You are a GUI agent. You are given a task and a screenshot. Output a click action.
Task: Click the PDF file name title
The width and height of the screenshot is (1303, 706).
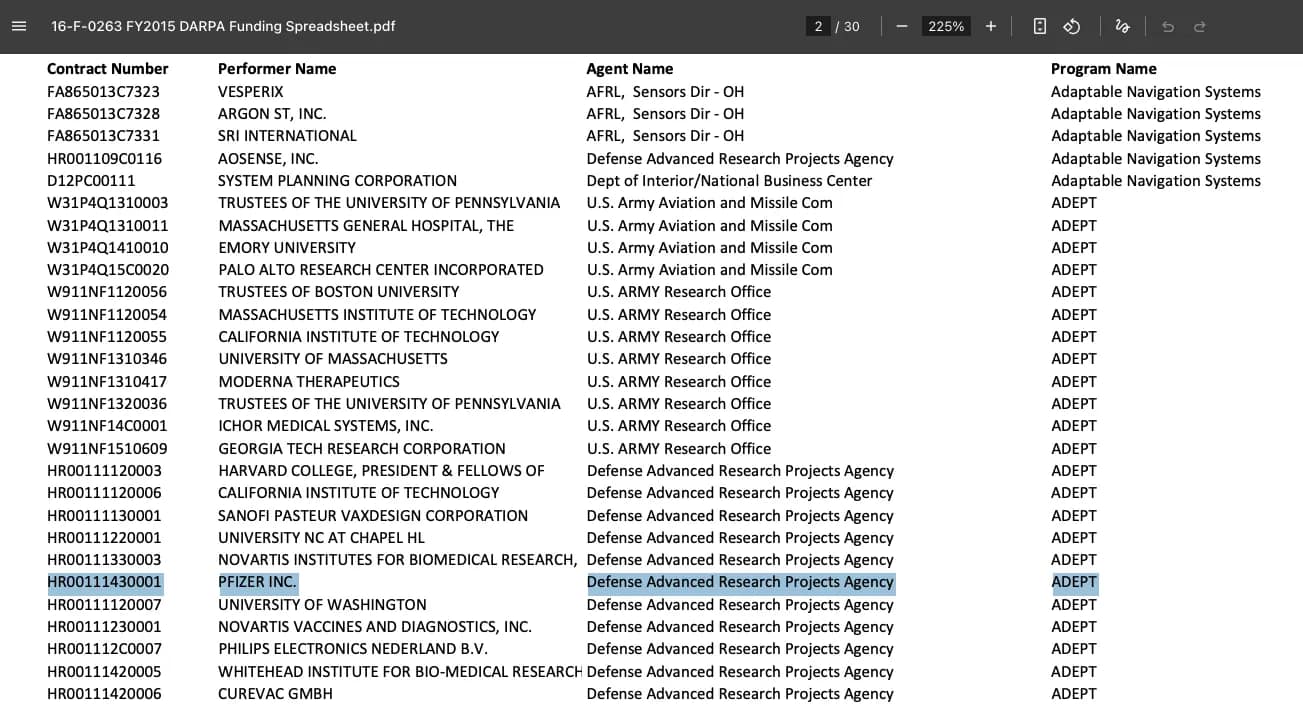coord(223,26)
